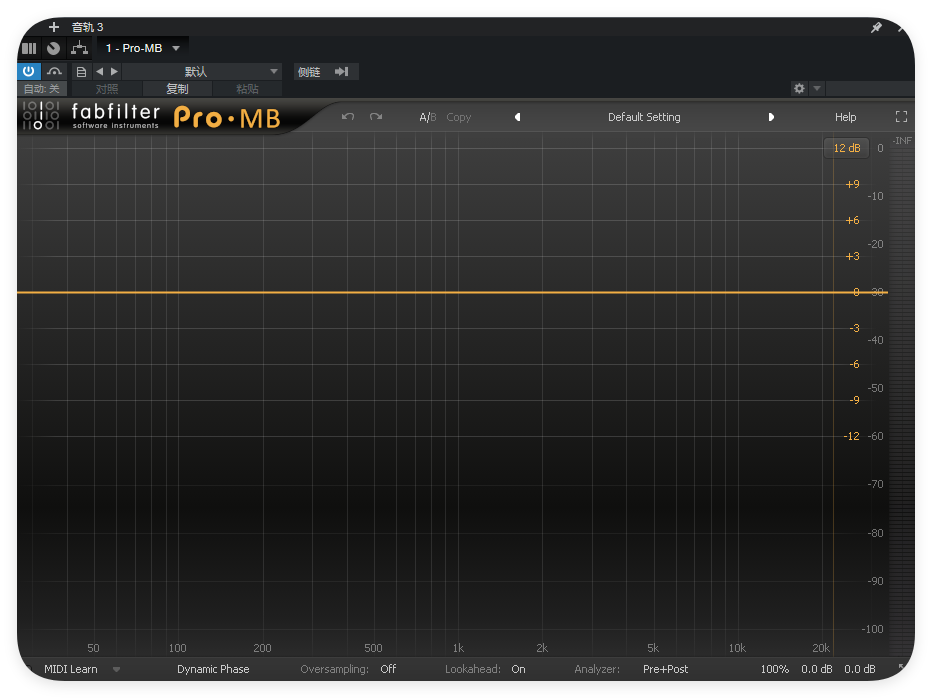Open the Default Setting preset menu

[644, 117]
